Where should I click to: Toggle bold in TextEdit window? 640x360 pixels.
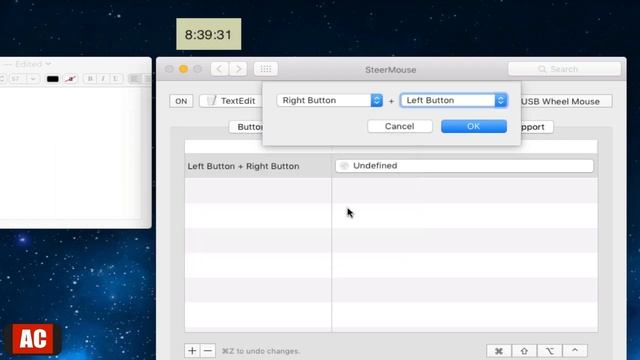pos(90,78)
